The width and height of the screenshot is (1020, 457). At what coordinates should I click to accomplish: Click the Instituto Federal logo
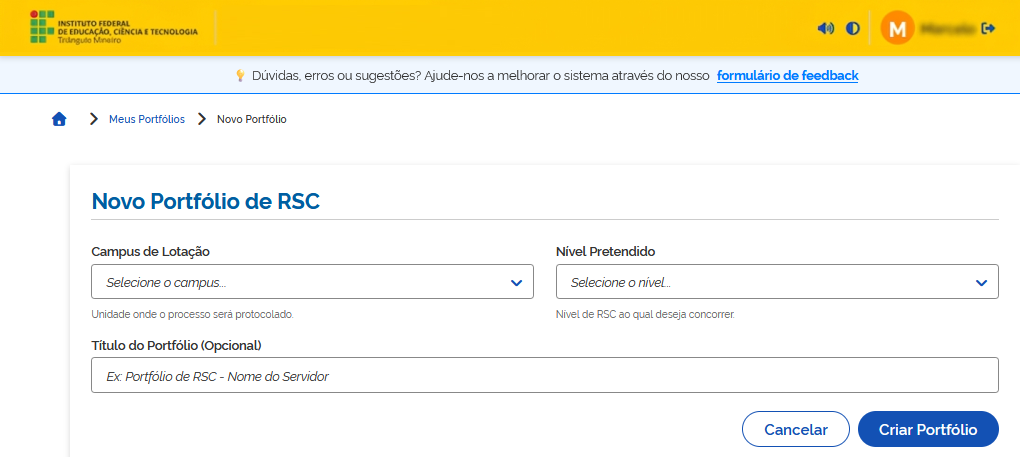click(113, 28)
